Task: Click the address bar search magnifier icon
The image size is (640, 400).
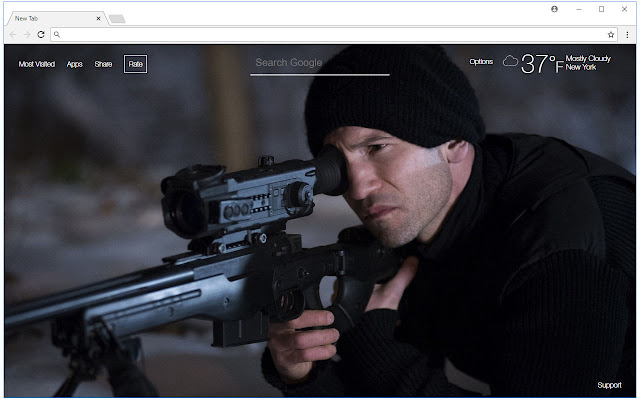Action: pyautogui.click(x=57, y=35)
